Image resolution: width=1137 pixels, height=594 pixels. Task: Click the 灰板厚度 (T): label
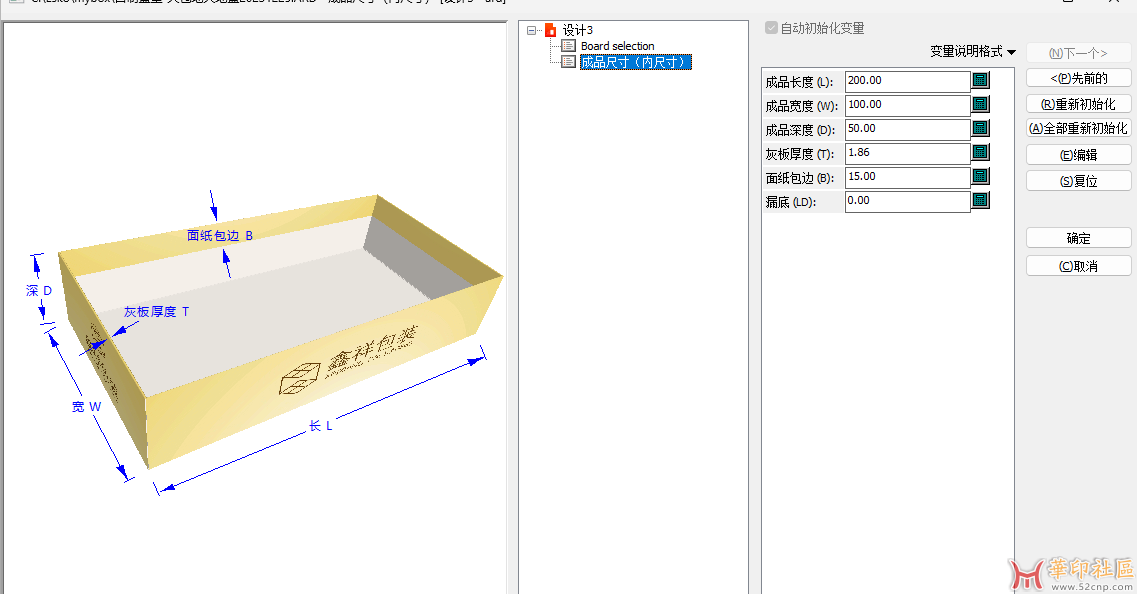click(x=800, y=154)
